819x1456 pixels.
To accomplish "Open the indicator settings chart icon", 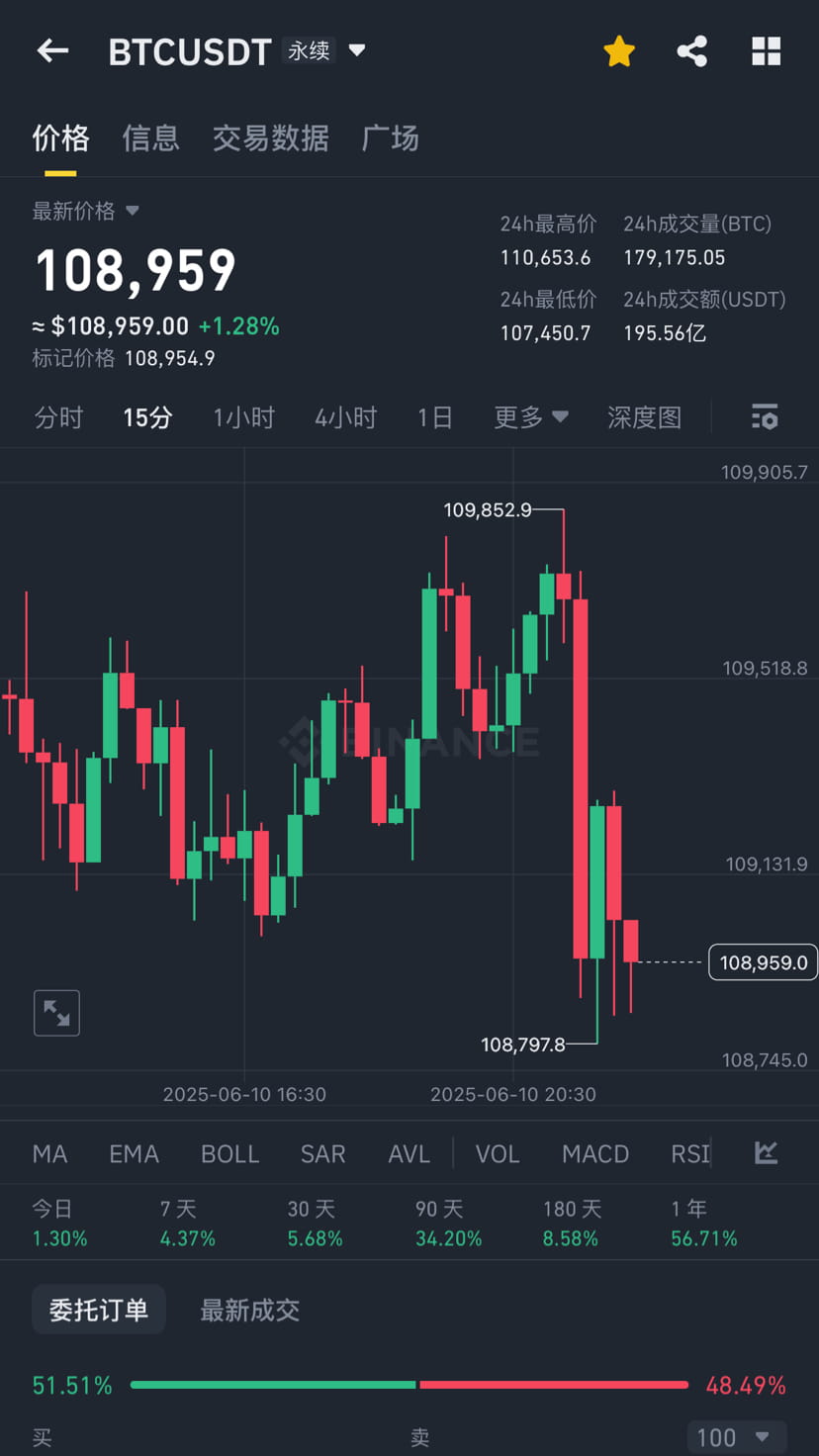I will point(767,1152).
